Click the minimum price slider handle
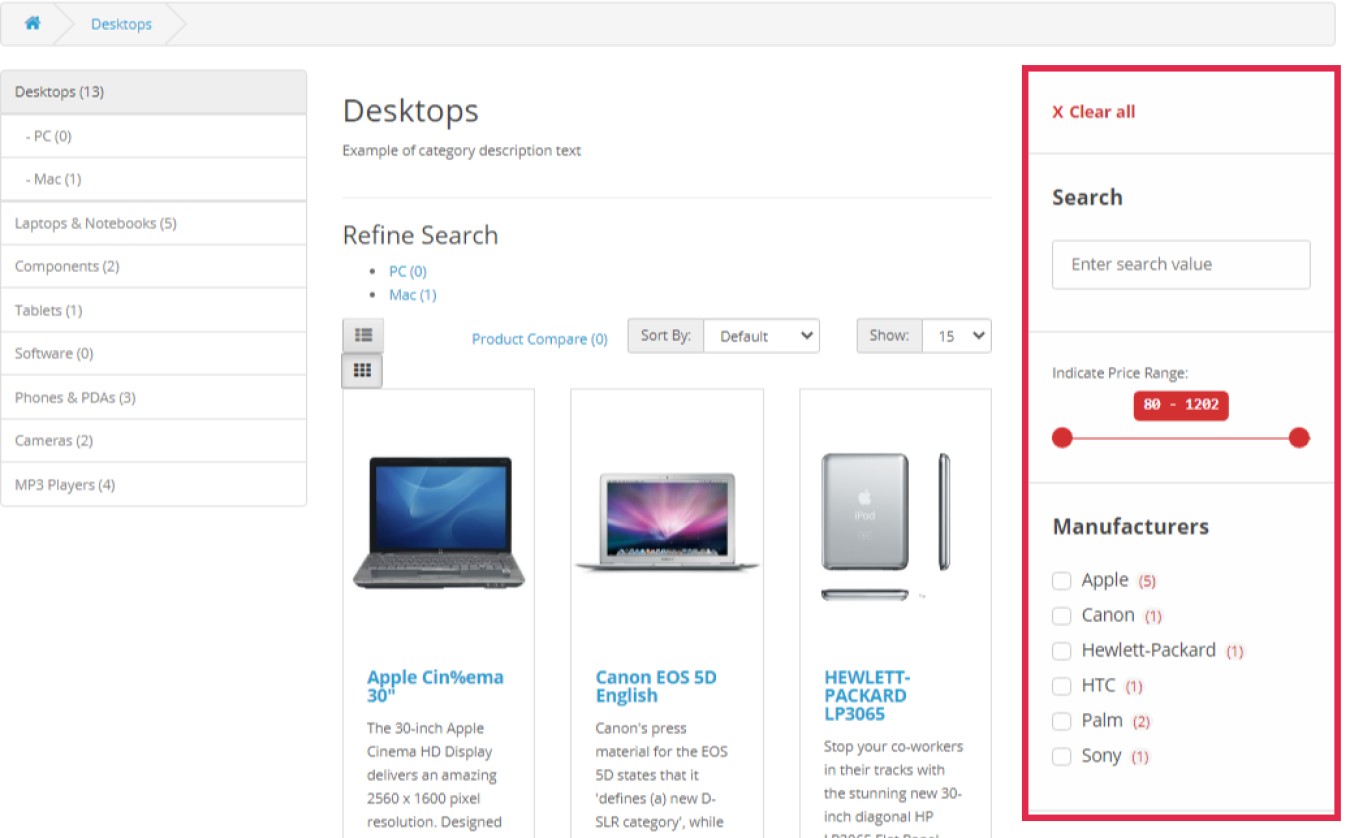Viewport: 1350px width, 838px height. click(1062, 438)
